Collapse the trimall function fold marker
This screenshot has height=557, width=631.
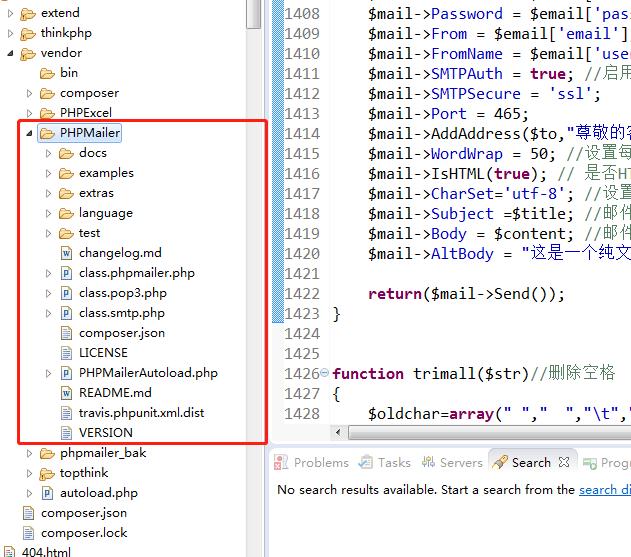tap(325, 373)
